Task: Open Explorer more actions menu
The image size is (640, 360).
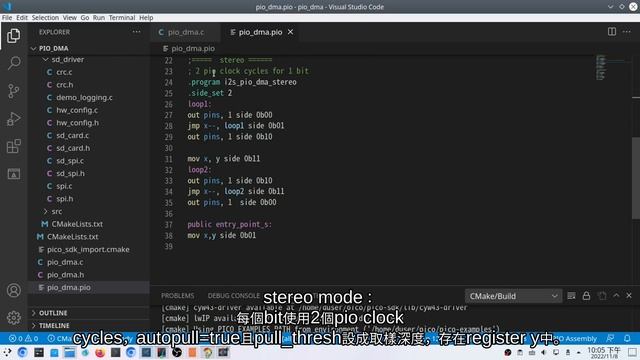Action: (136, 32)
